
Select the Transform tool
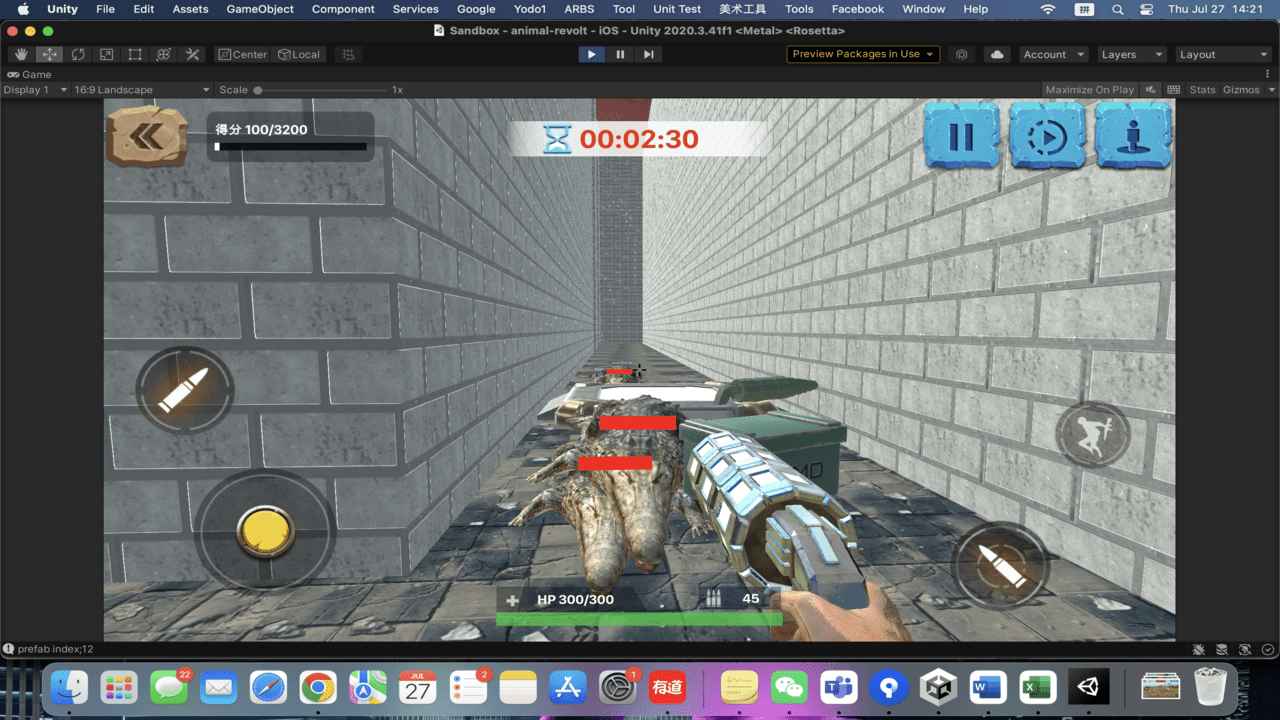[x=164, y=54]
